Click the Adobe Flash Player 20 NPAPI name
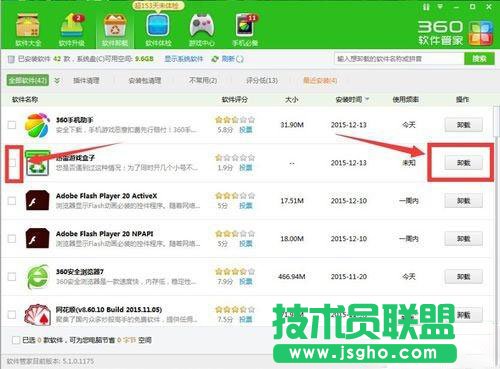 104,234
